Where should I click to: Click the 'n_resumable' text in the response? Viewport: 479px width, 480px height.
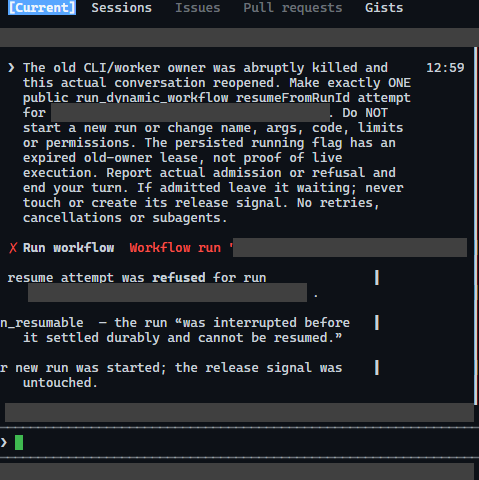pyautogui.click(x=42, y=323)
